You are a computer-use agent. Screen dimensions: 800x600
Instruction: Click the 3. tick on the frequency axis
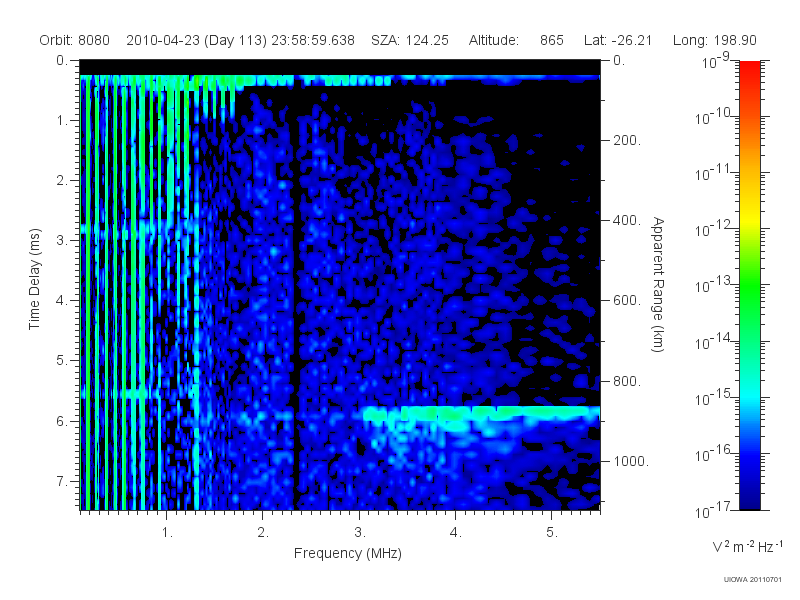(360, 533)
